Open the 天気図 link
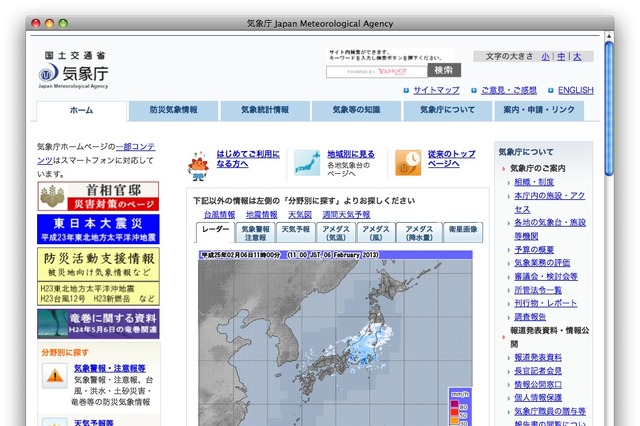Image resolution: width=640 pixels, height=426 pixels. (x=300, y=215)
